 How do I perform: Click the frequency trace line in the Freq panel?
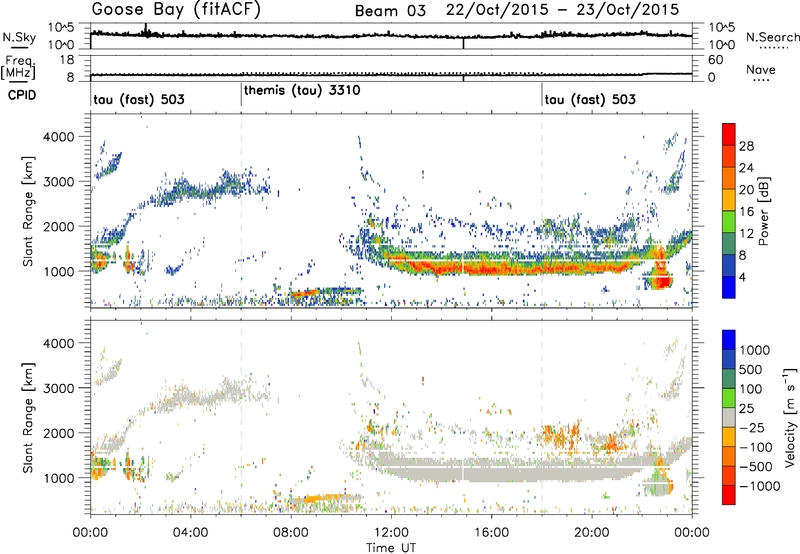[x=391, y=74]
